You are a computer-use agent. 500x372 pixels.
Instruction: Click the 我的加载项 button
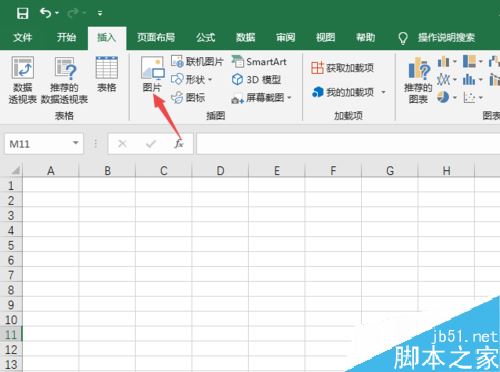(343, 92)
